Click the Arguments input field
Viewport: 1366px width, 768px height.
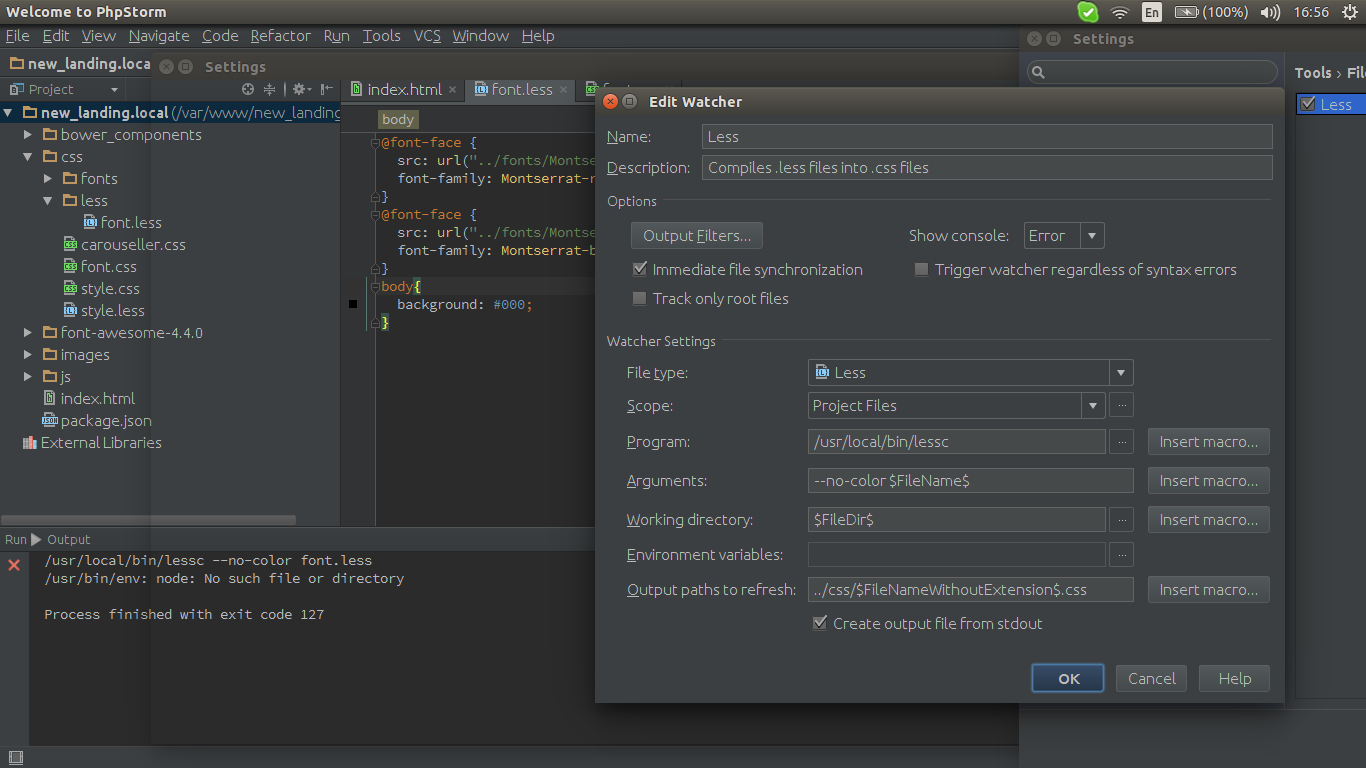pyautogui.click(x=970, y=481)
